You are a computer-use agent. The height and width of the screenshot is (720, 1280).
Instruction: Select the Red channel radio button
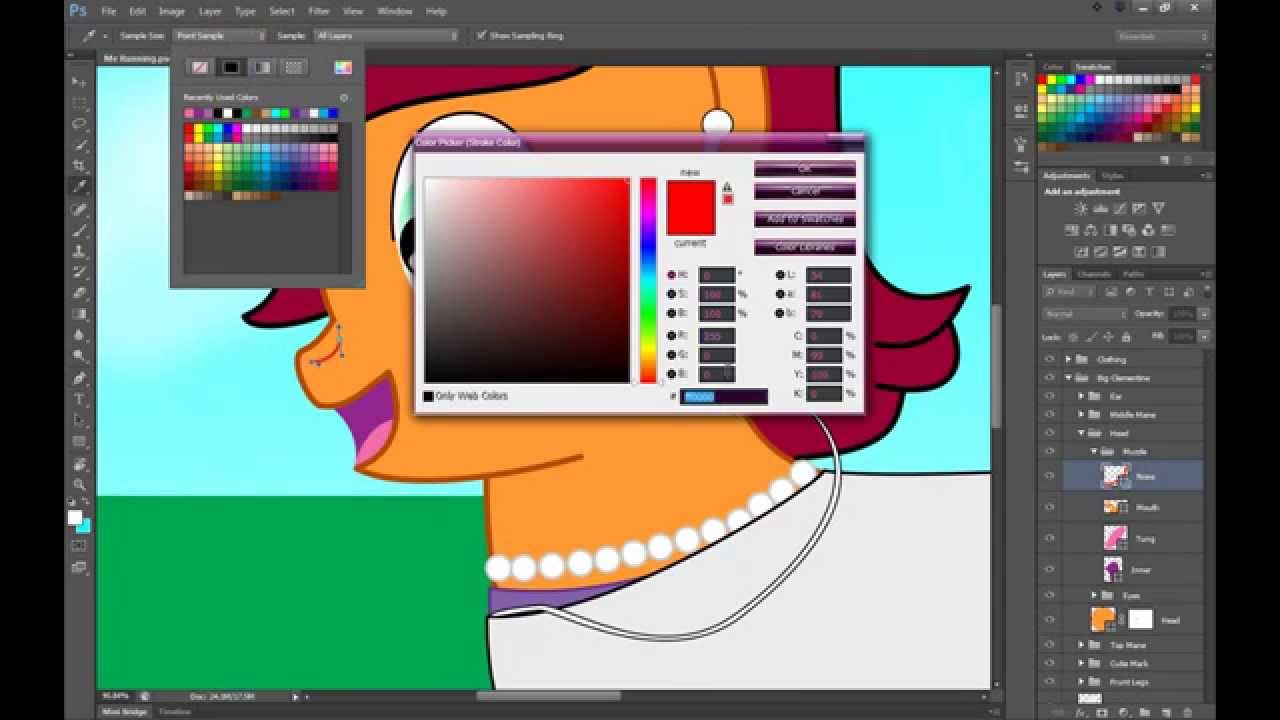673,335
